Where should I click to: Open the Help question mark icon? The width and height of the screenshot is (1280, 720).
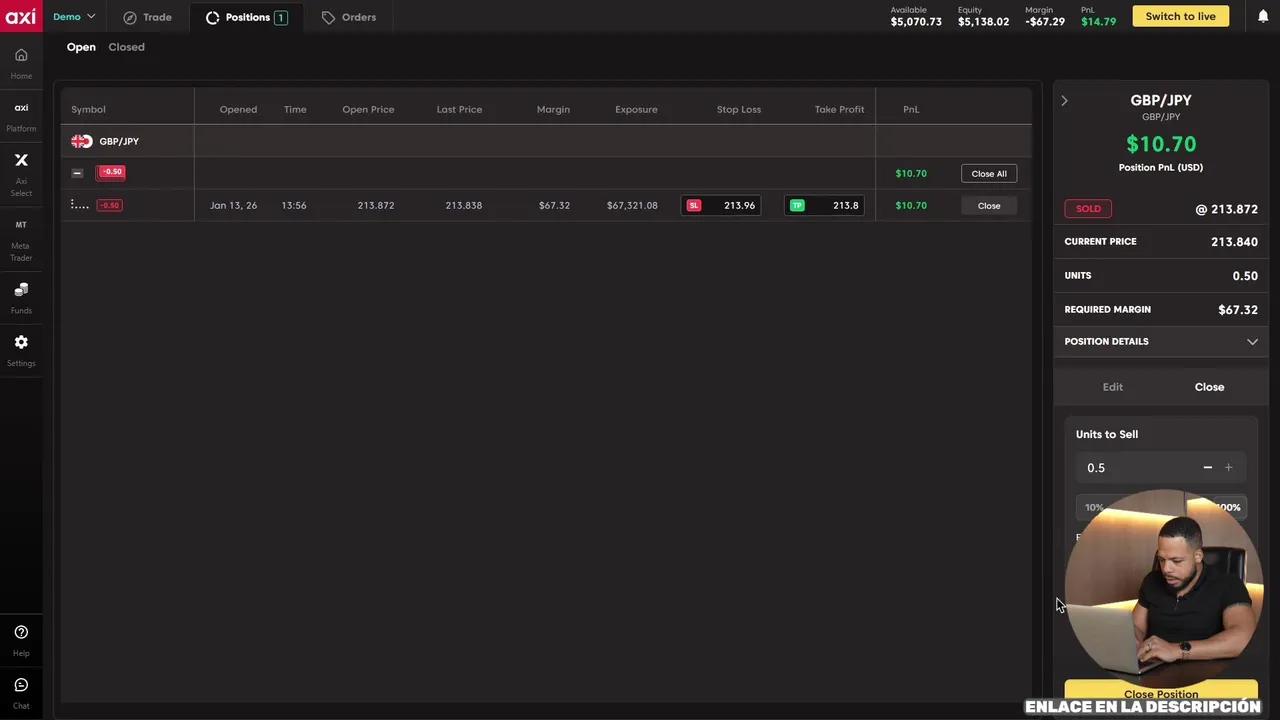point(21,633)
